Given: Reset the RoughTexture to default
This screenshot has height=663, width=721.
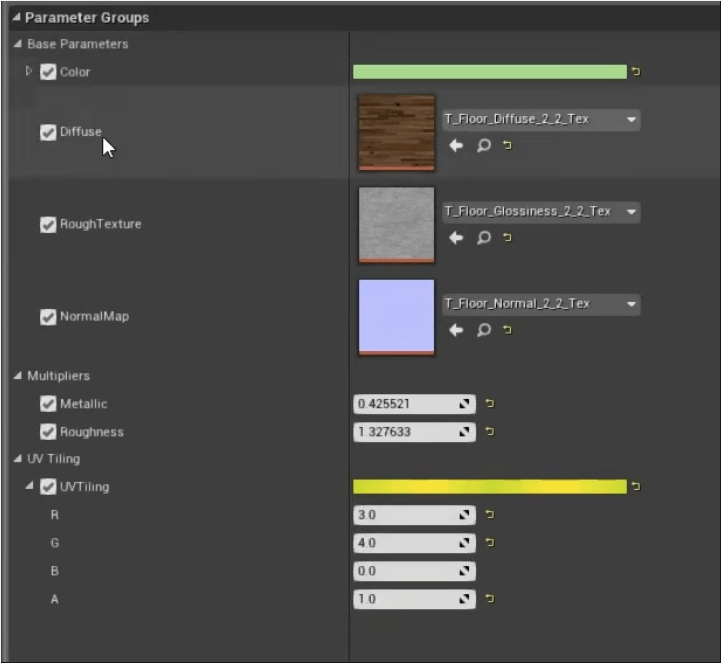Looking at the screenshot, I should (x=507, y=237).
